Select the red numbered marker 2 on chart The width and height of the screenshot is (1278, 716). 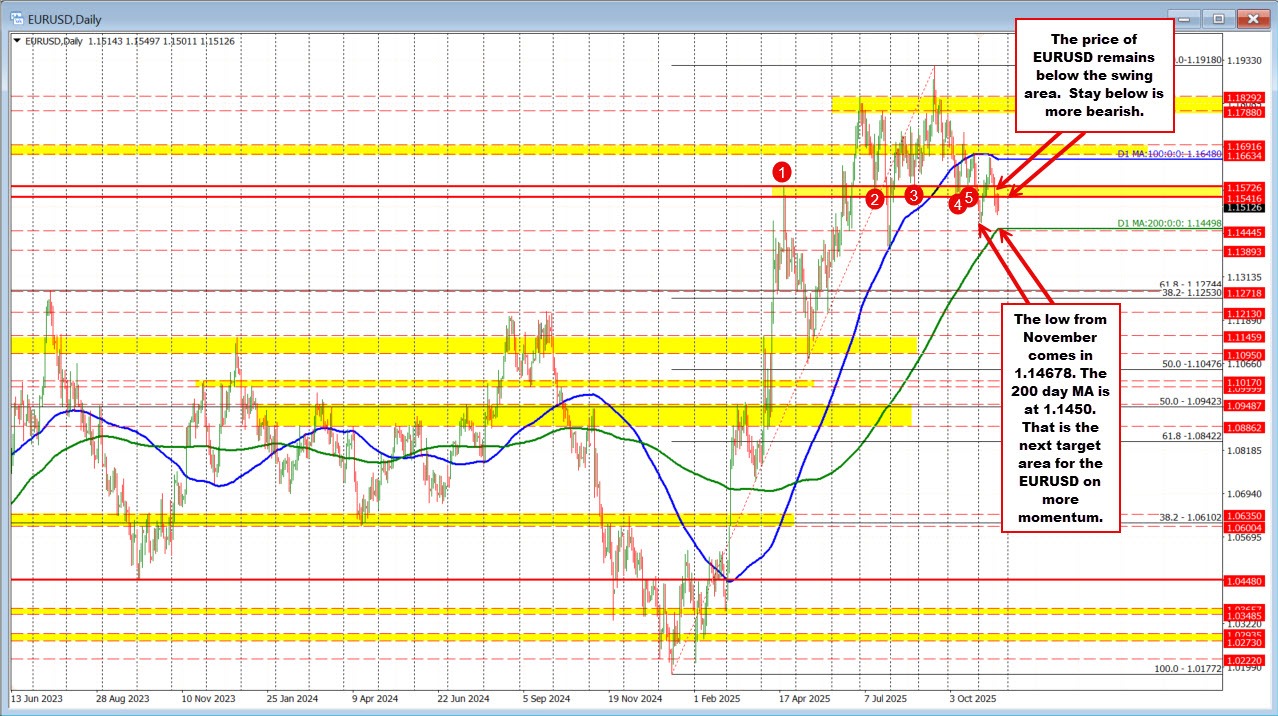(x=875, y=199)
